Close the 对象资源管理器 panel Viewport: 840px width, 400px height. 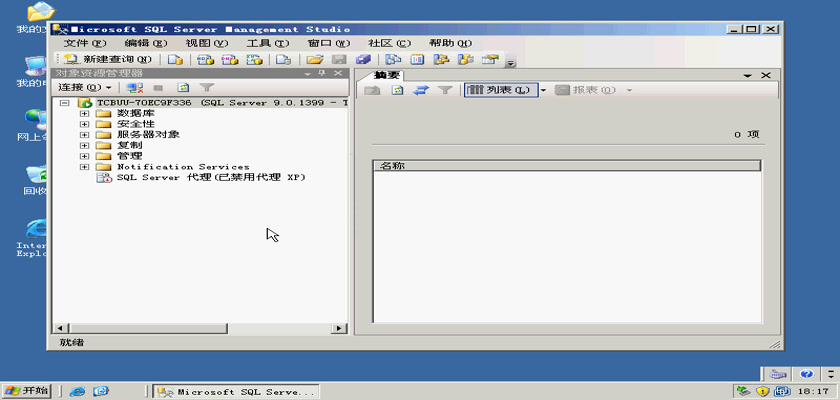338,73
